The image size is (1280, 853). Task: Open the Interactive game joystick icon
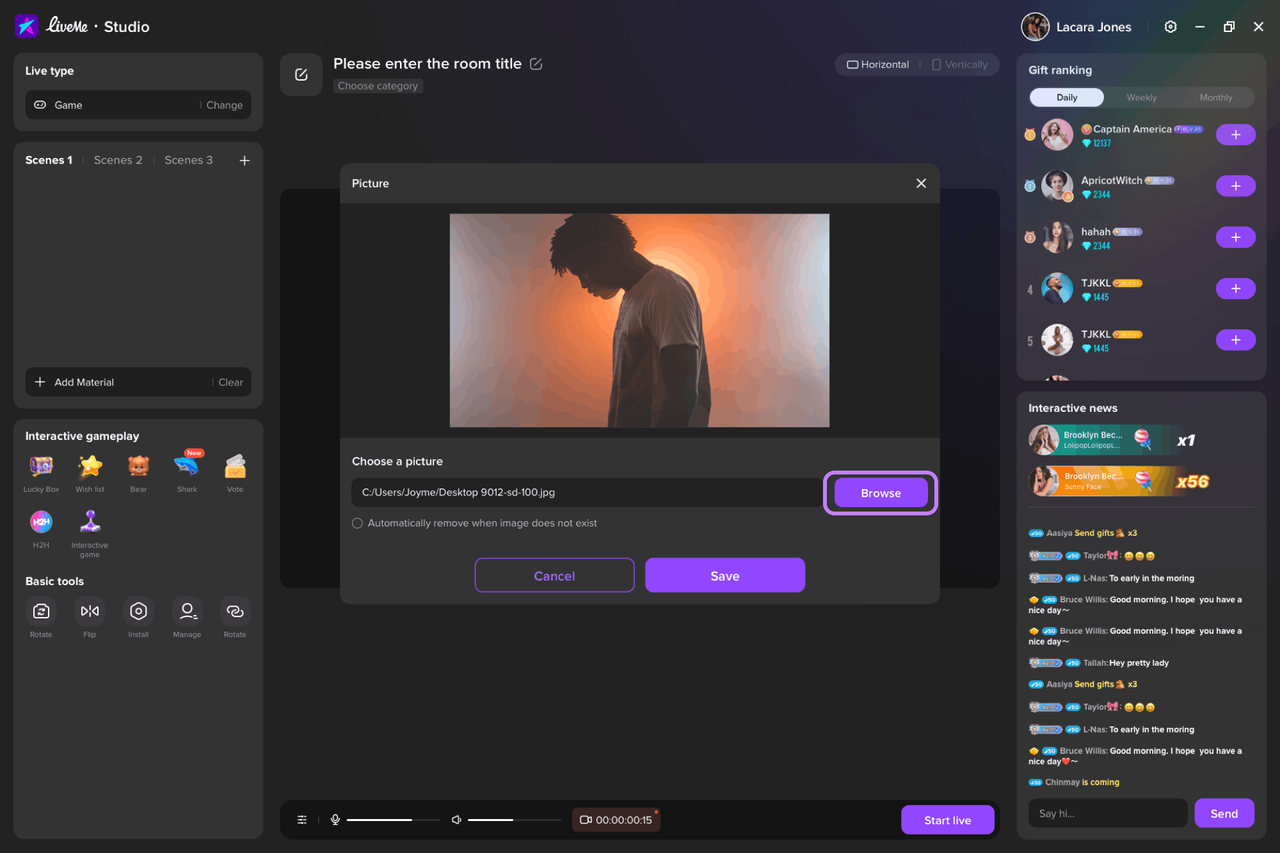(x=89, y=522)
